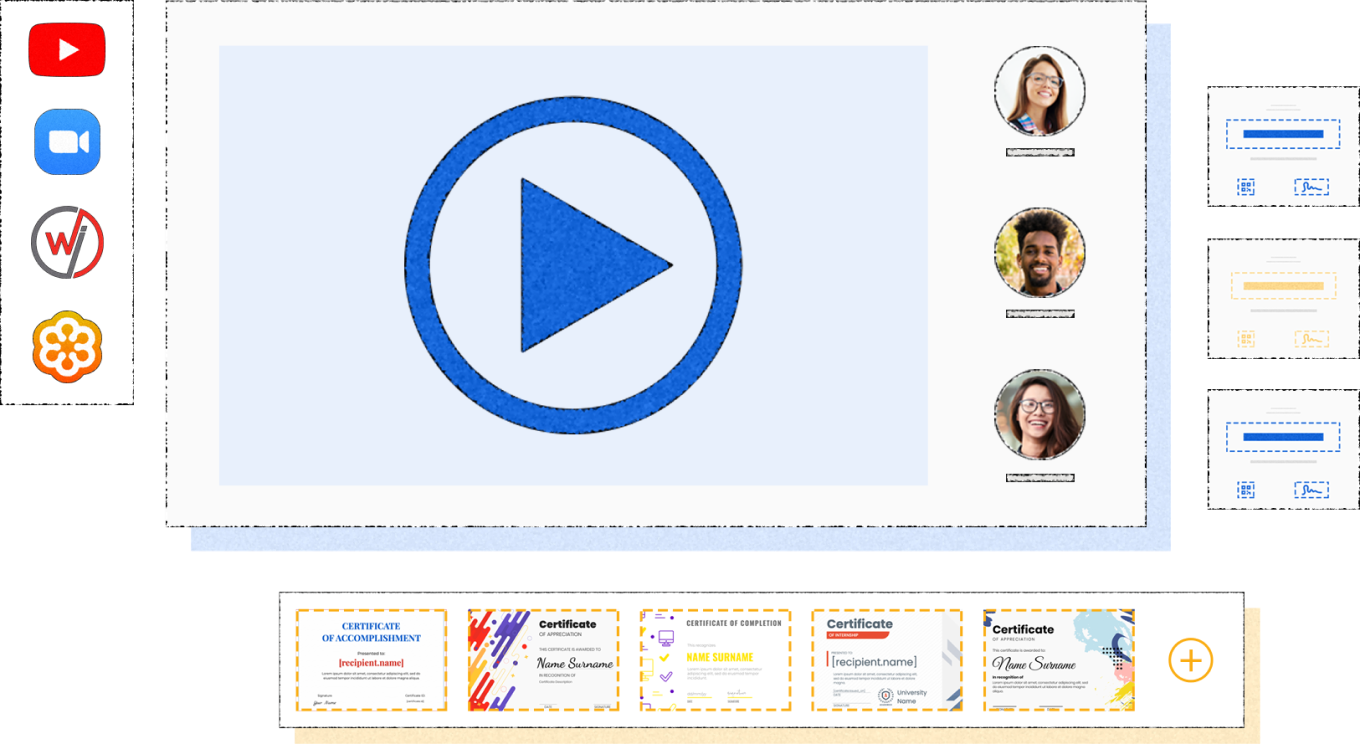Open the colorful Certificate of Appreciation template
The height and width of the screenshot is (745, 1360).
tap(543, 660)
